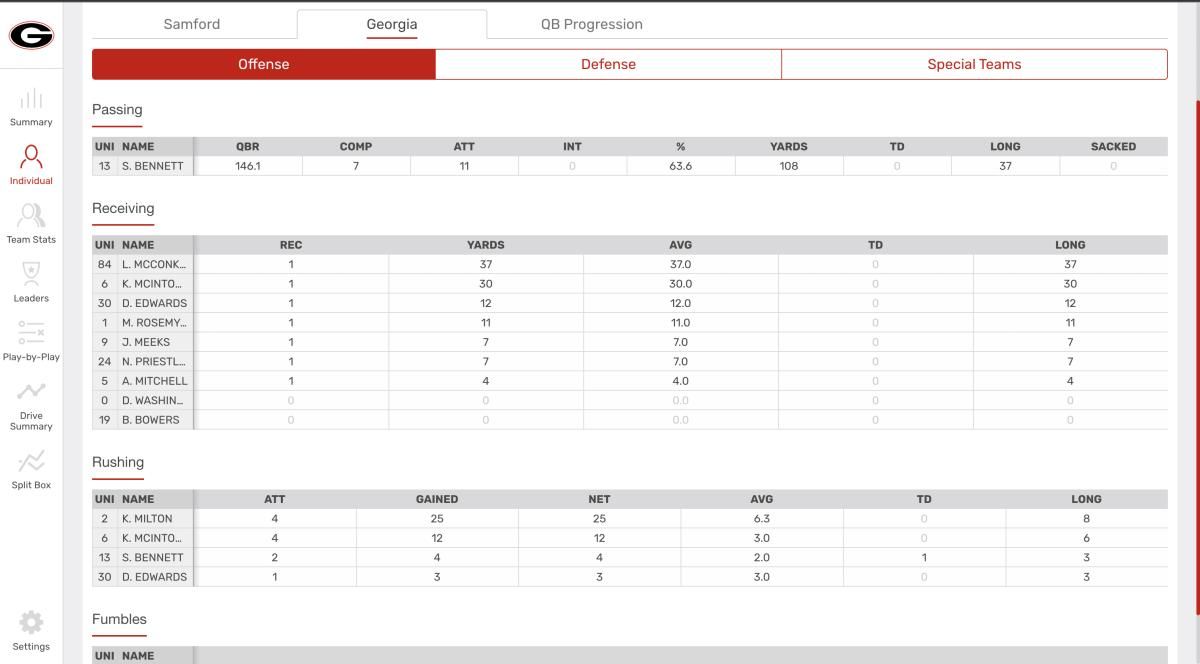Select D. EDWARDS in Receiving table
This screenshot has height=664, width=1200.
click(x=154, y=303)
